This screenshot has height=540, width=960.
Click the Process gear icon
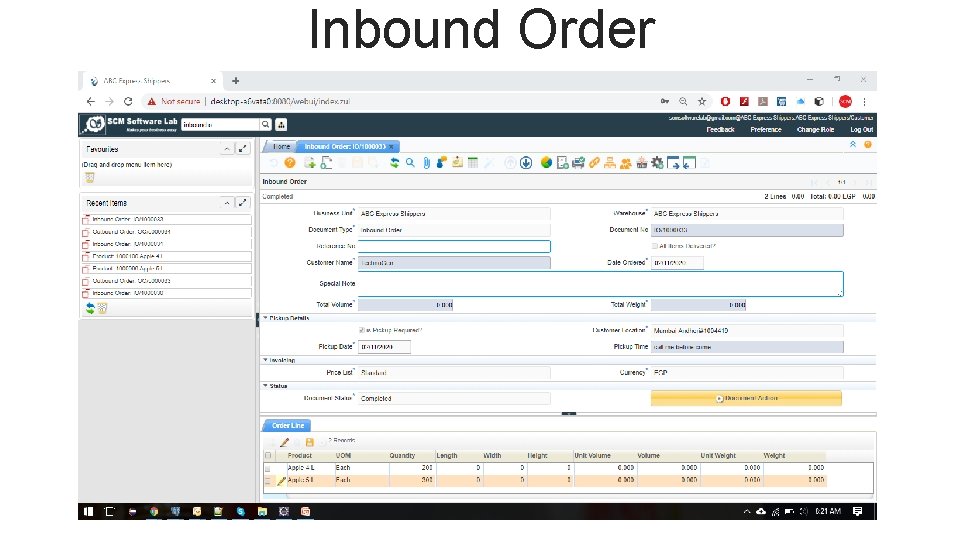[x=658, y=163]
